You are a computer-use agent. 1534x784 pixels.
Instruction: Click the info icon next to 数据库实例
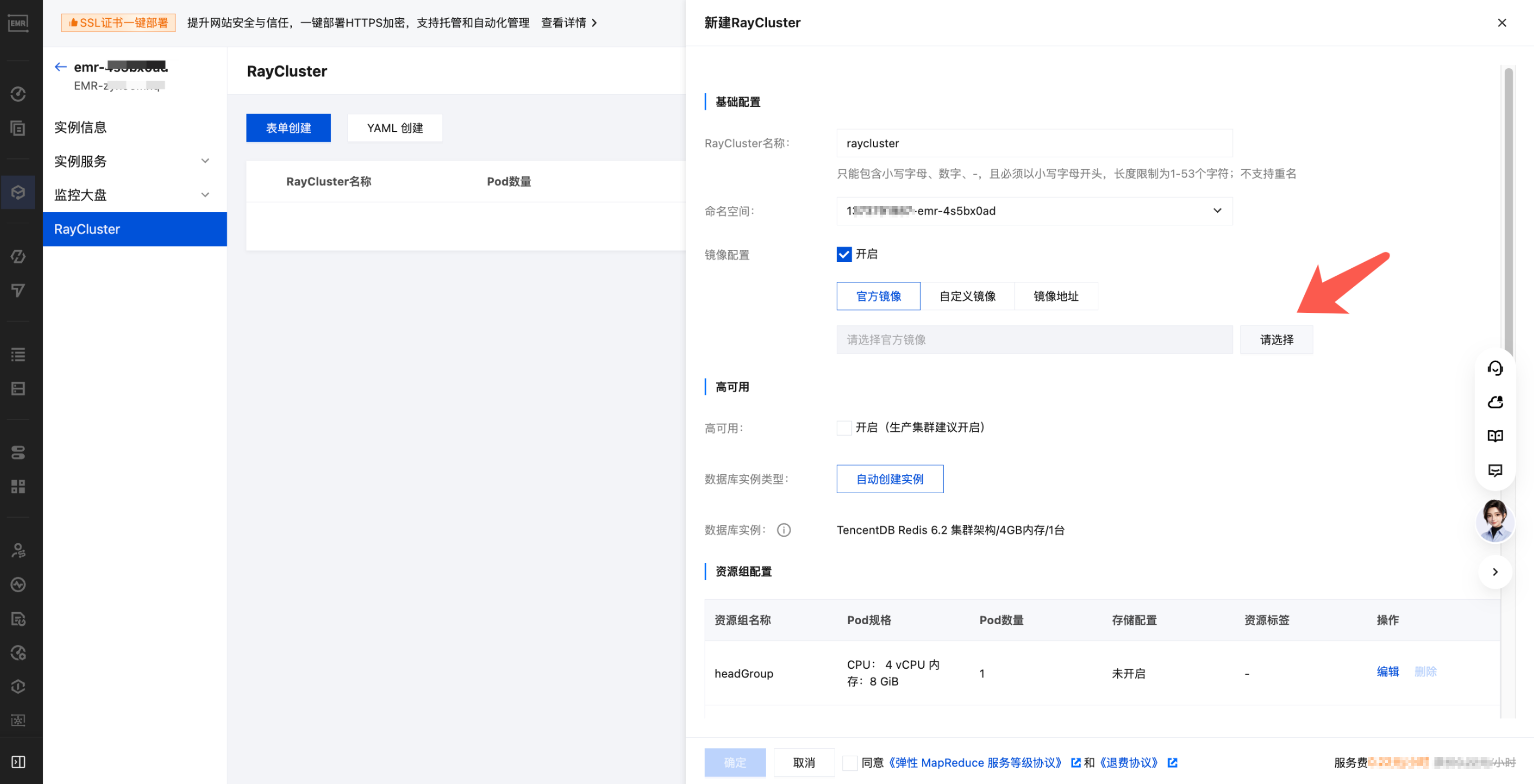(784, 530)
